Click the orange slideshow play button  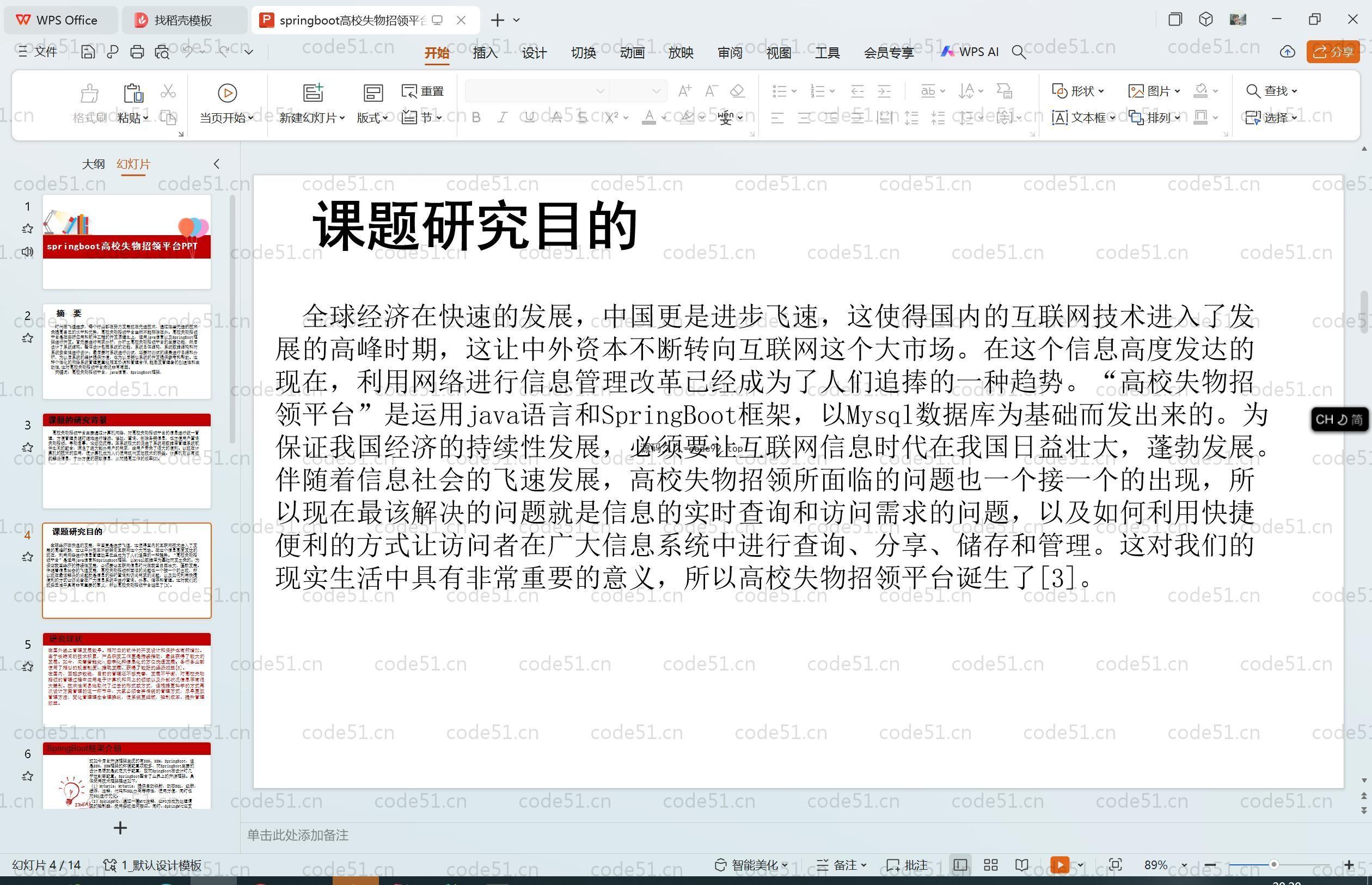click(1059, 865)
